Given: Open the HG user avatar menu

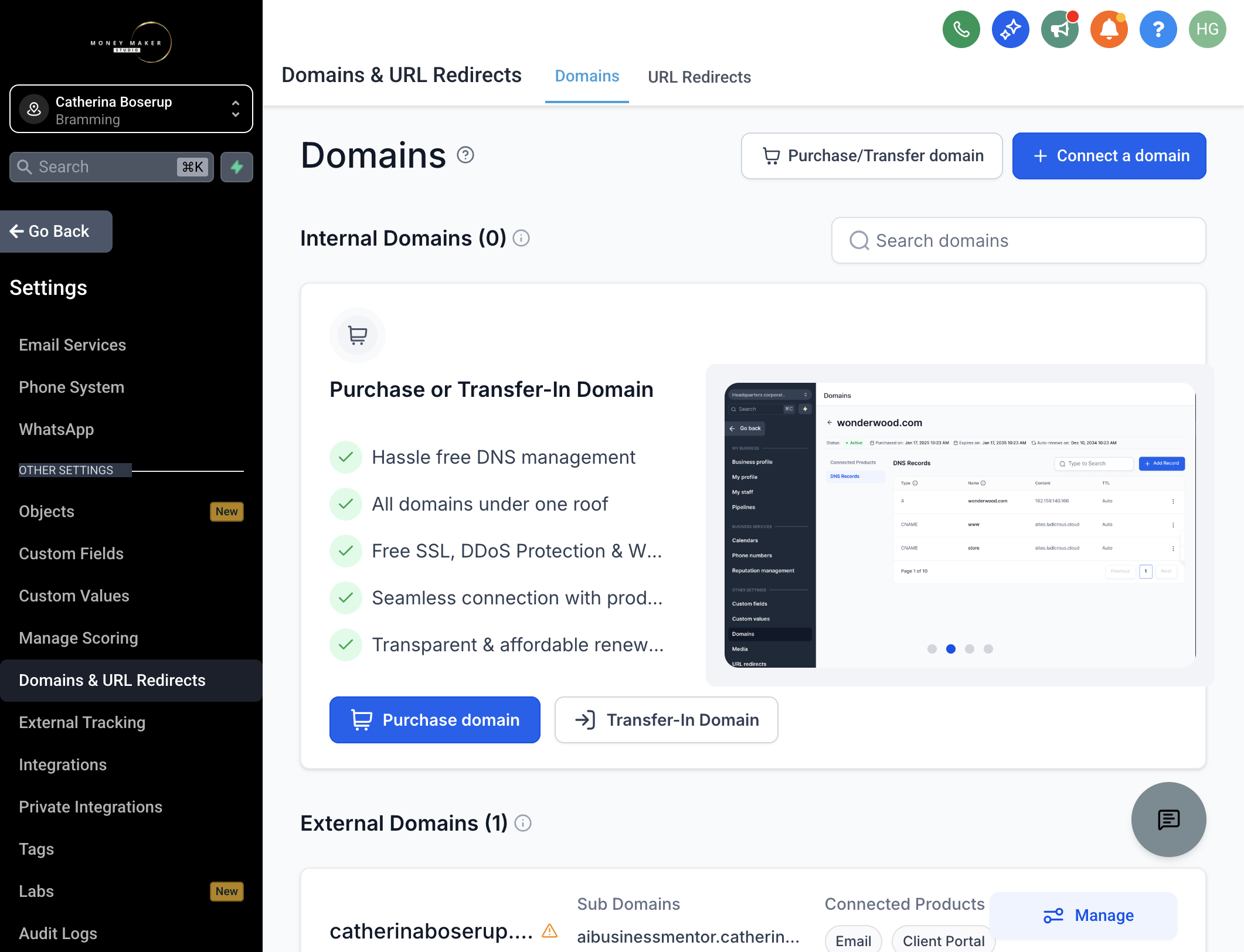Looking at the screenshot, I should coord(1207,29).
